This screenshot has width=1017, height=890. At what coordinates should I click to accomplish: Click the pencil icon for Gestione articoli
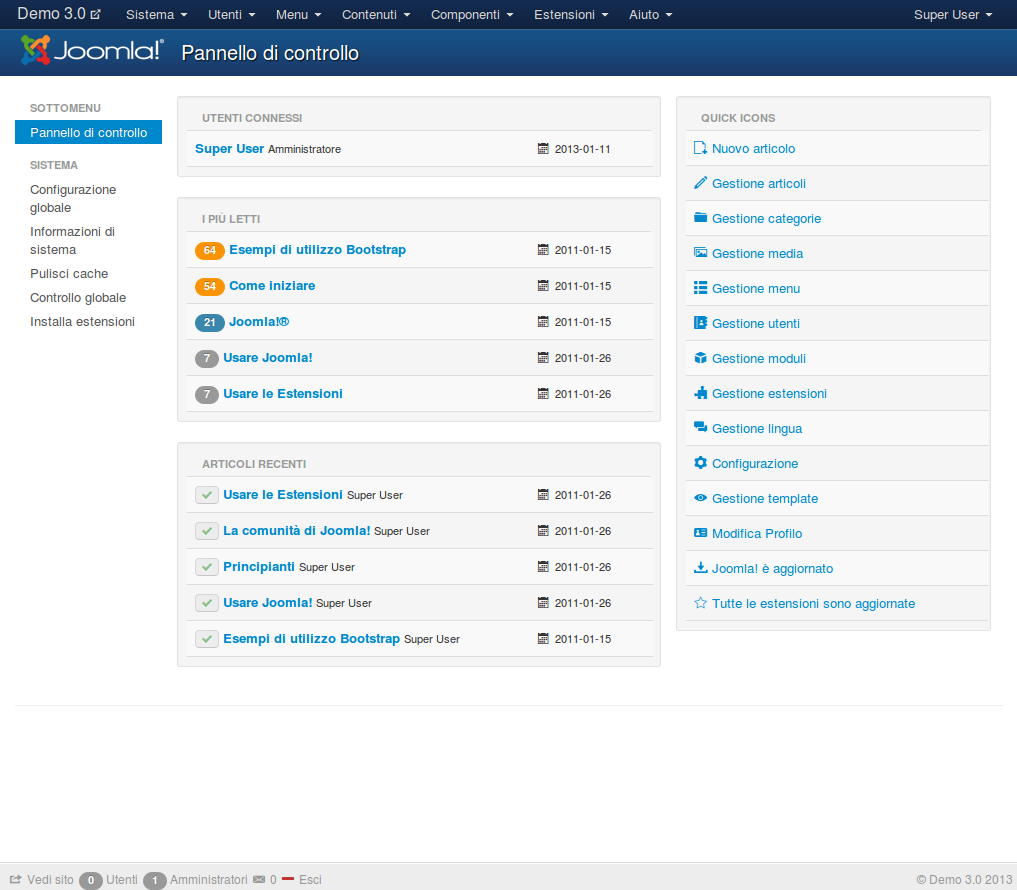(x=700, y=183)
